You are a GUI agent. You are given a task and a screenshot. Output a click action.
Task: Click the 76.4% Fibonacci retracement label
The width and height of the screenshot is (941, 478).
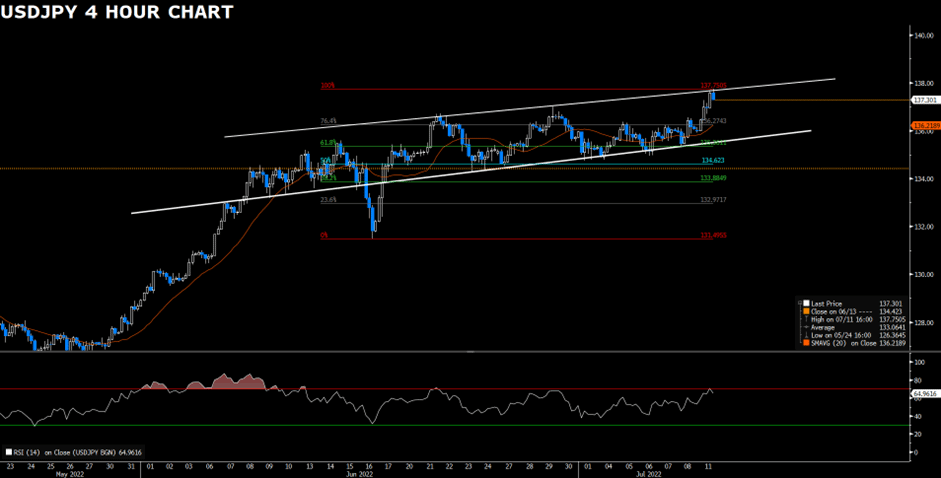click(327, 121)
